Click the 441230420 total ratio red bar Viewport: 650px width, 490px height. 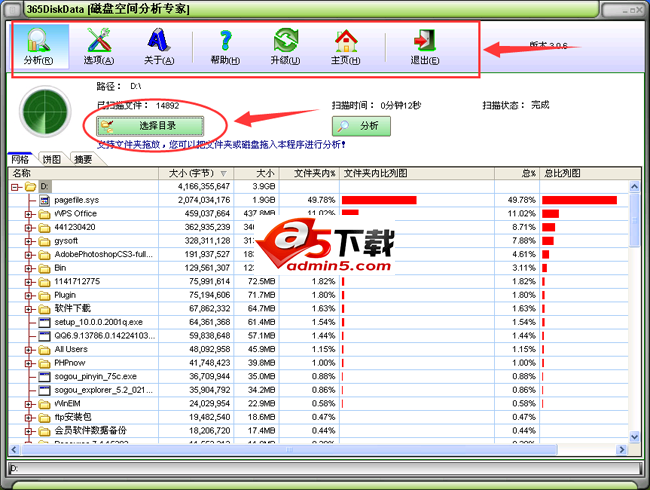548,228
